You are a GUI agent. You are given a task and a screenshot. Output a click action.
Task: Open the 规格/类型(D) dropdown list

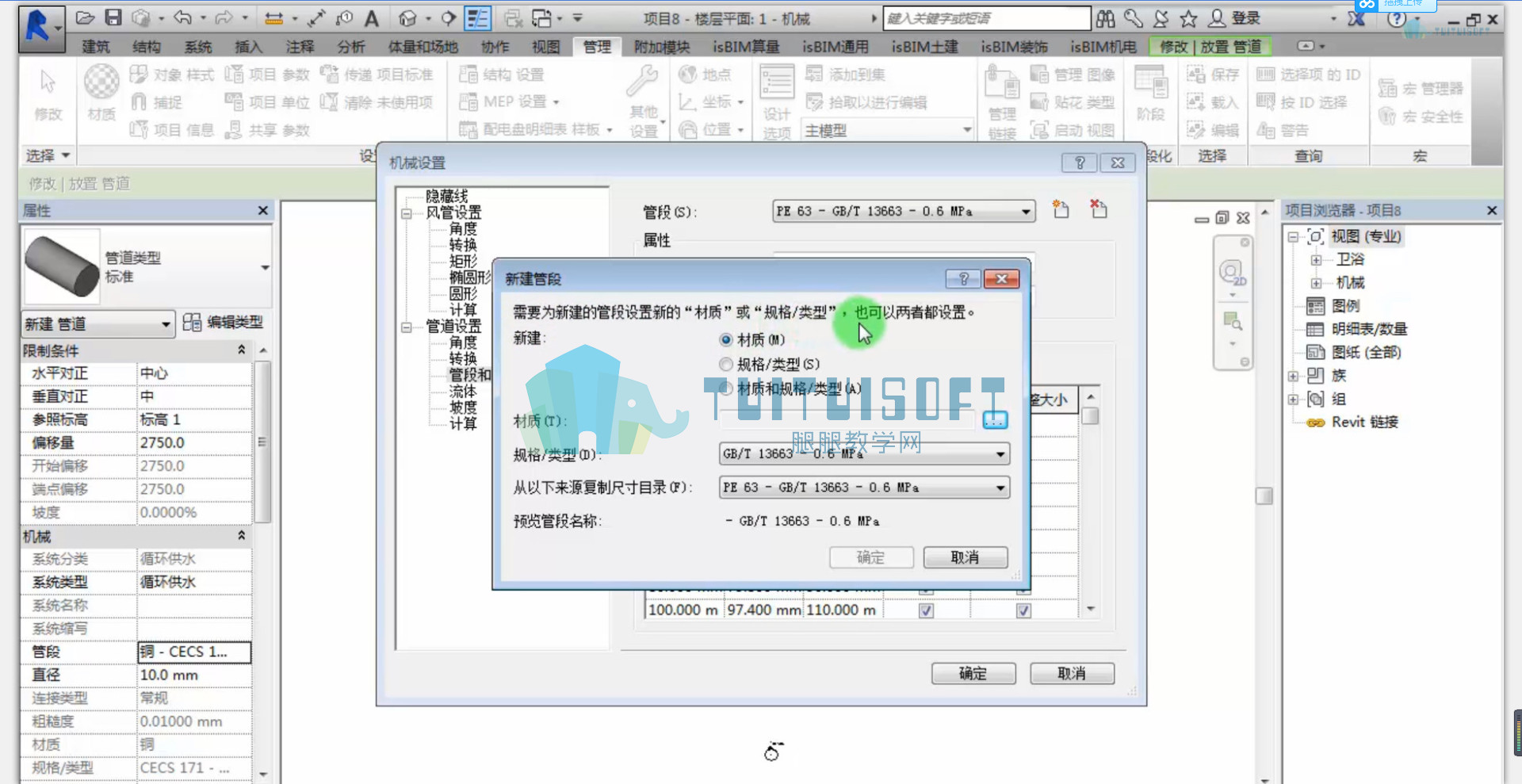tap(864, 454)
